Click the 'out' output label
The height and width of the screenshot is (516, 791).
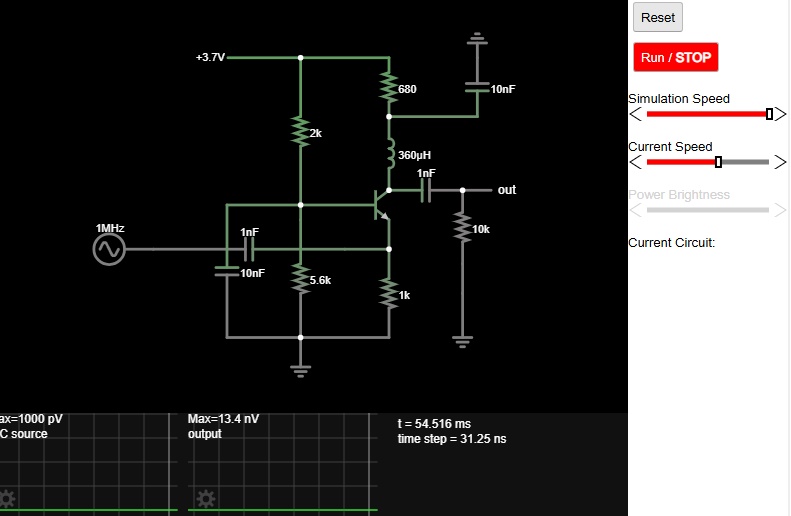[506, 190]
